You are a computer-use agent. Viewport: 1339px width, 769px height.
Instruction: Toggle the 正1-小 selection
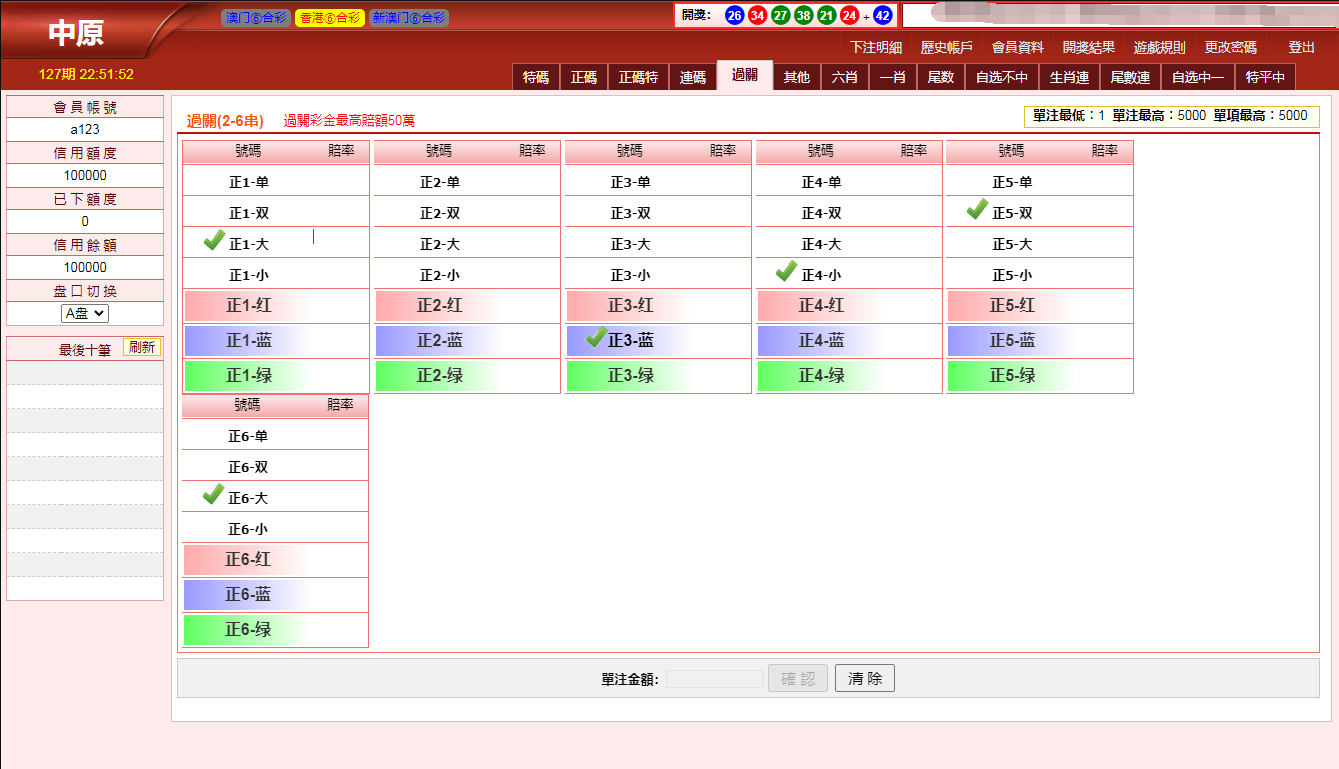(x=248, y=275)
